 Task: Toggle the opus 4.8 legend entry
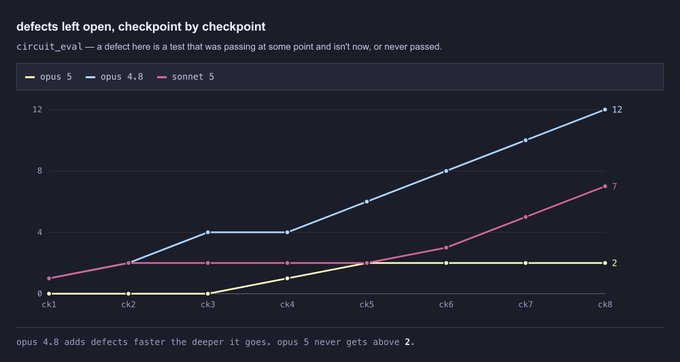click(x=114, y=77)
